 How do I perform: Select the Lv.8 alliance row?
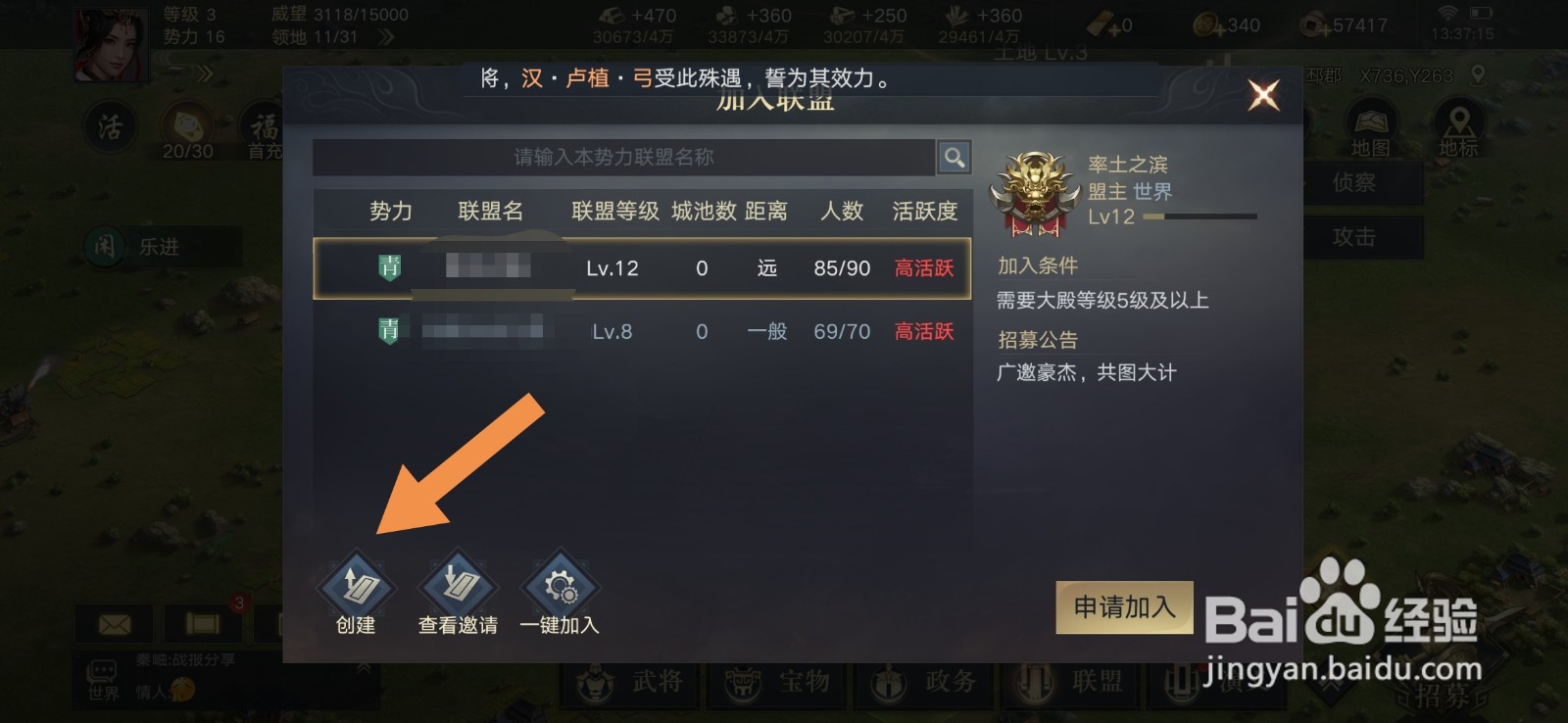coord(642,331)
